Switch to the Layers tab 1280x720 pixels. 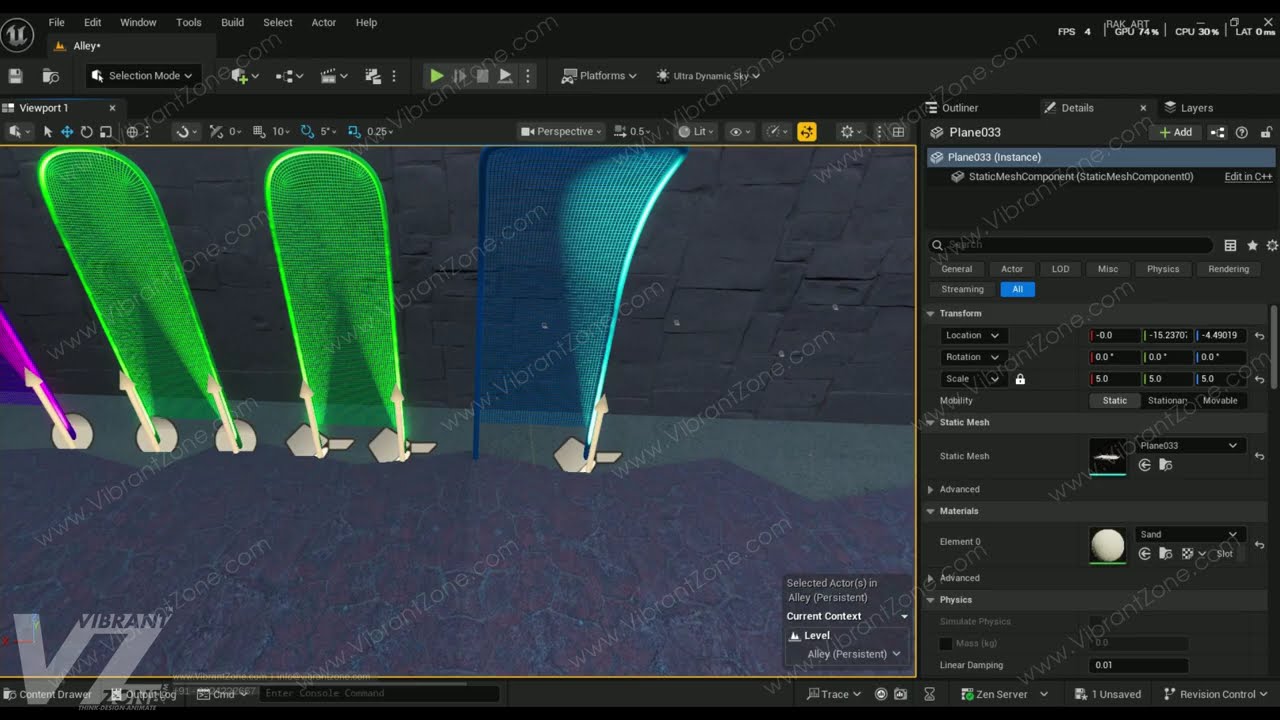1196,108
